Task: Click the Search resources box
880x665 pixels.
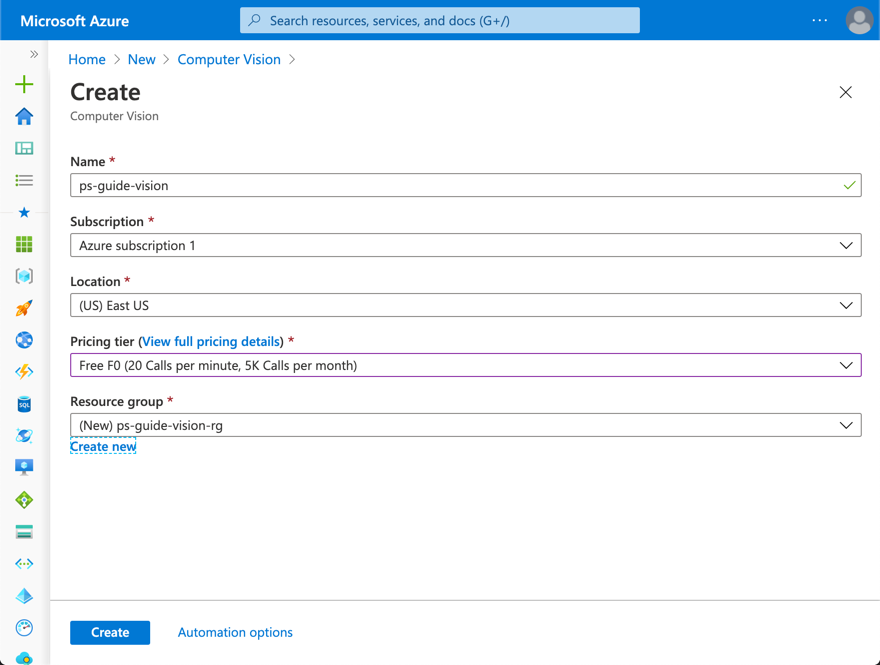Action: pos(440,21)
